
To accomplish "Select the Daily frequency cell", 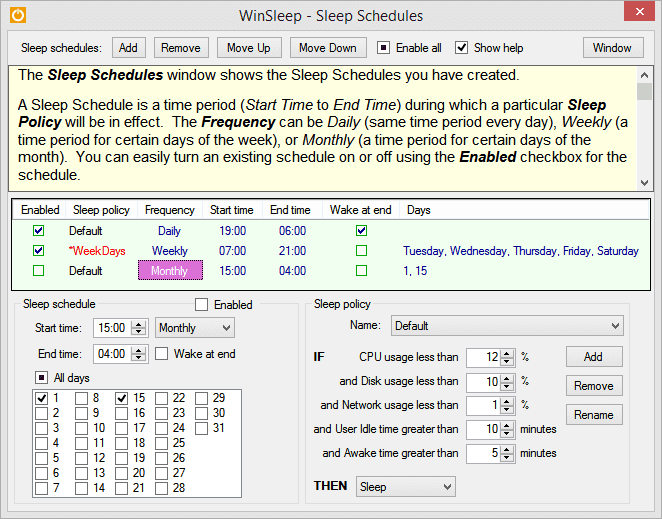I will tap(169, 231).
